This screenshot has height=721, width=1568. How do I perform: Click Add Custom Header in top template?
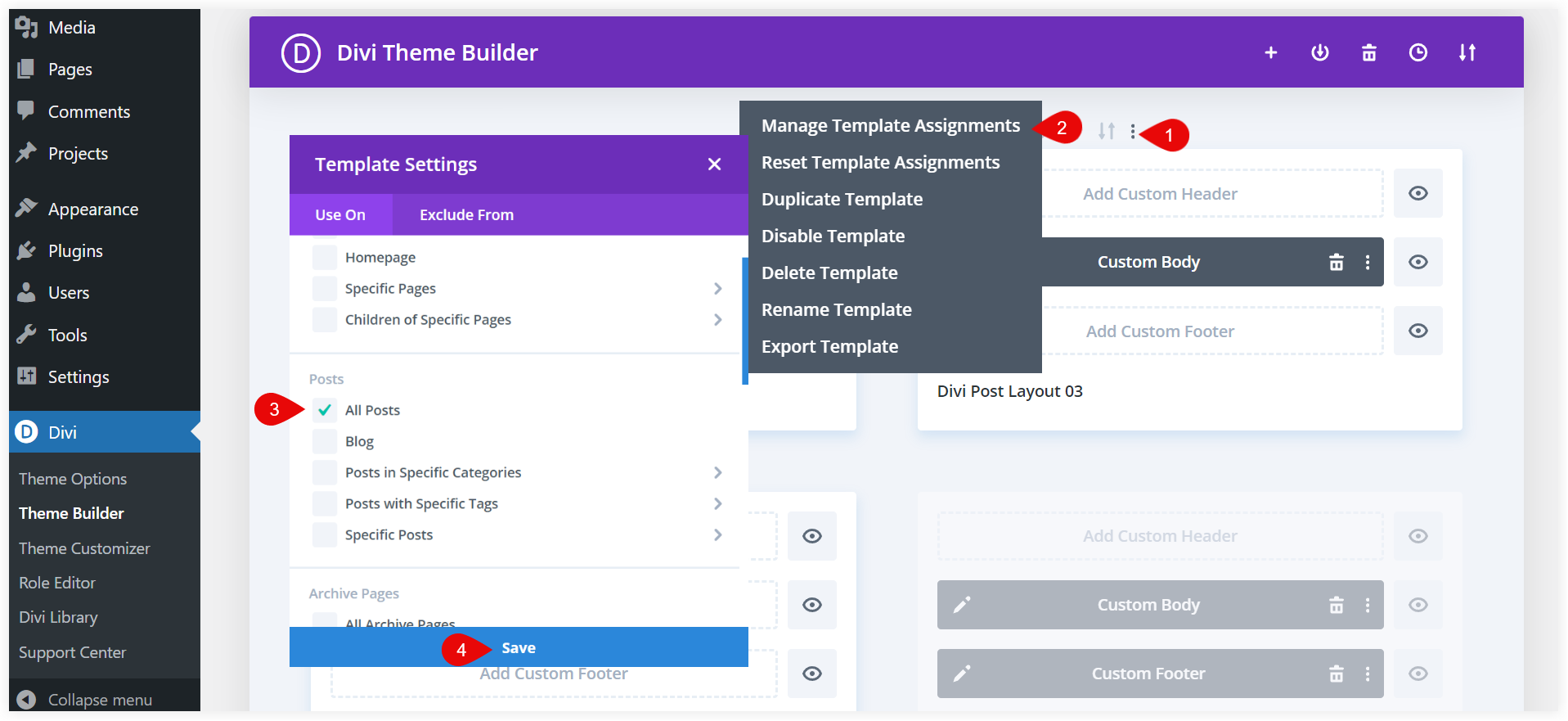(x=1160, y=194)
